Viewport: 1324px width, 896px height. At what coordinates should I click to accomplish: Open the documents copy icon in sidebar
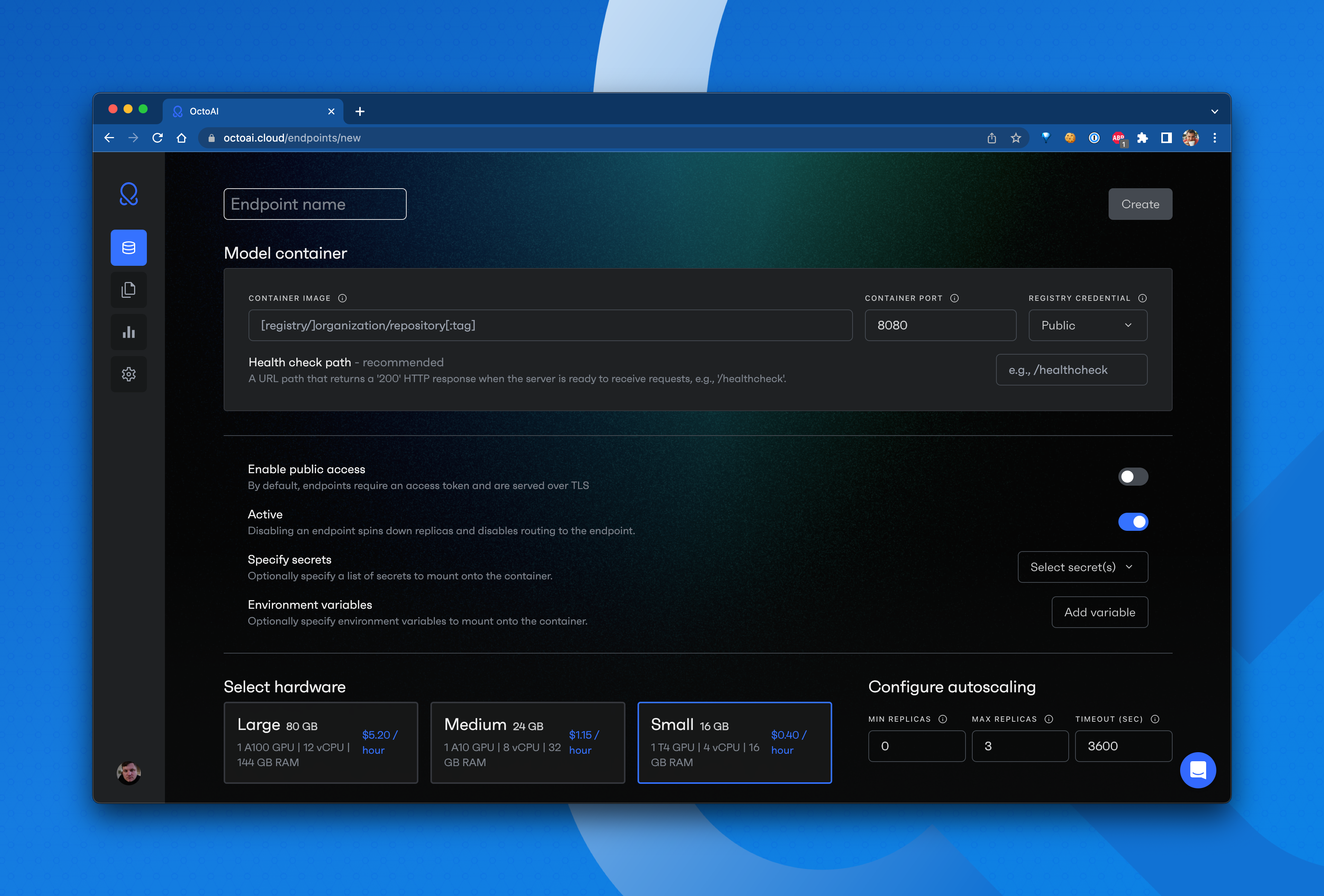(x=129, y=290)
